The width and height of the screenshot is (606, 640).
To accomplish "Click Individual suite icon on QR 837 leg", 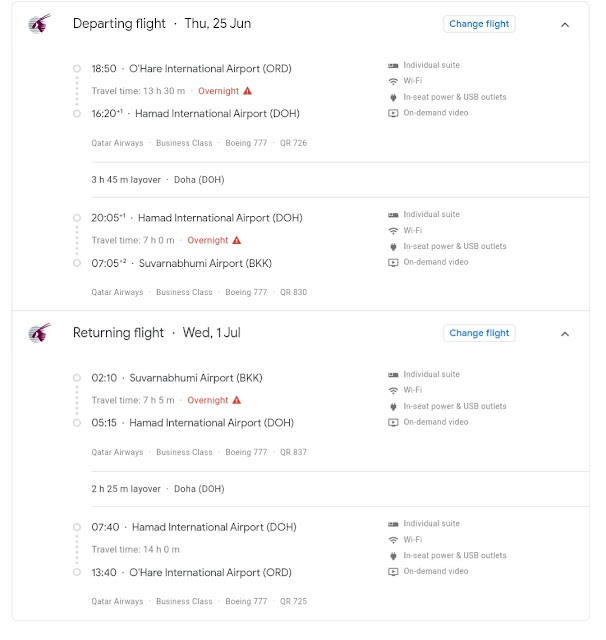I will [393, 374].
